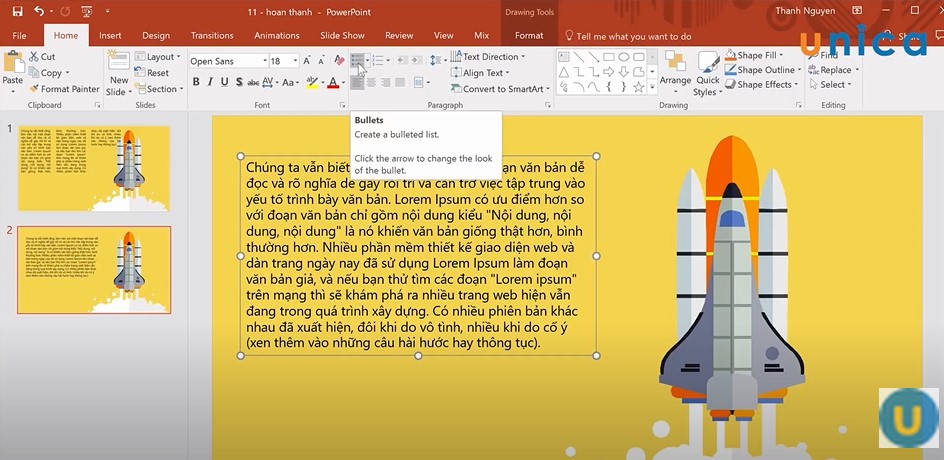Select the five-point star shape
Viewport: 944px width, 460px height.
click(x=639, y=87)
